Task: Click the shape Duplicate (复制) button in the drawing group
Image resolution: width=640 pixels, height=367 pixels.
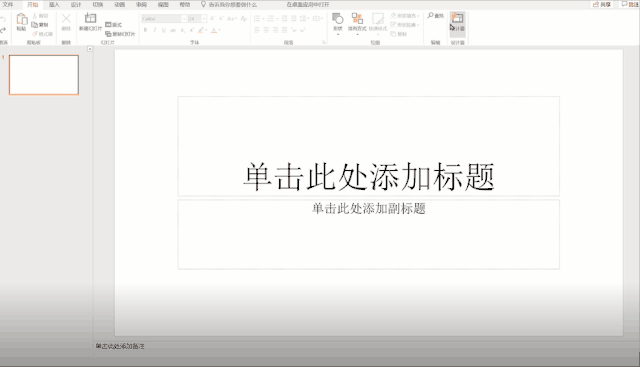Action: tap(399, 34)
